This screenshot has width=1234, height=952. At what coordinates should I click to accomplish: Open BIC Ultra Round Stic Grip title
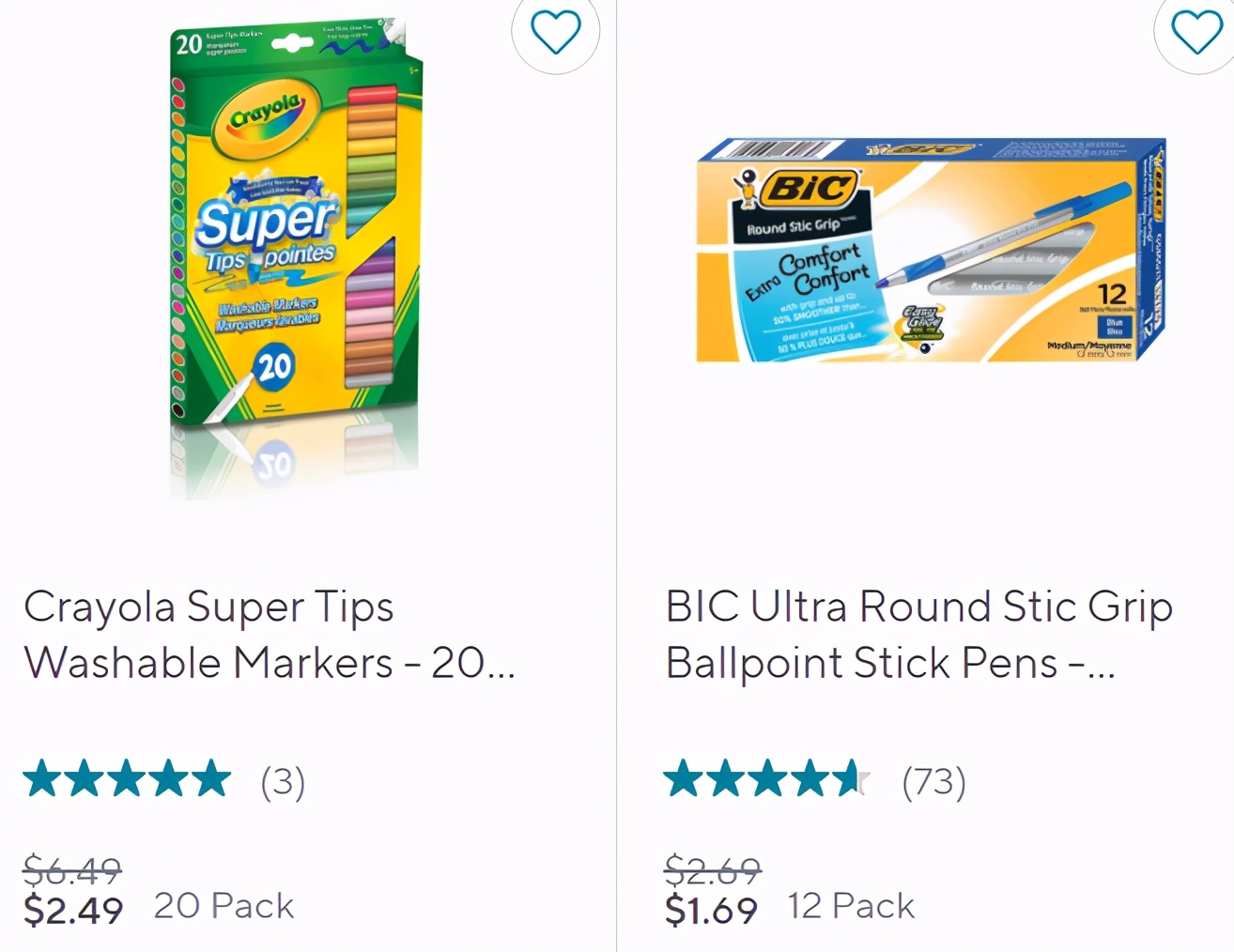(x=918, y=635)
